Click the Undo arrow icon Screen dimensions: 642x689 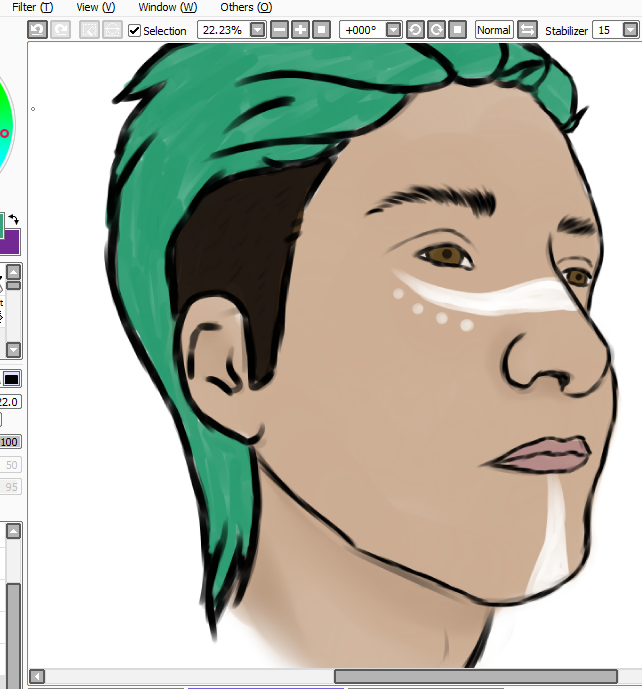37,30
